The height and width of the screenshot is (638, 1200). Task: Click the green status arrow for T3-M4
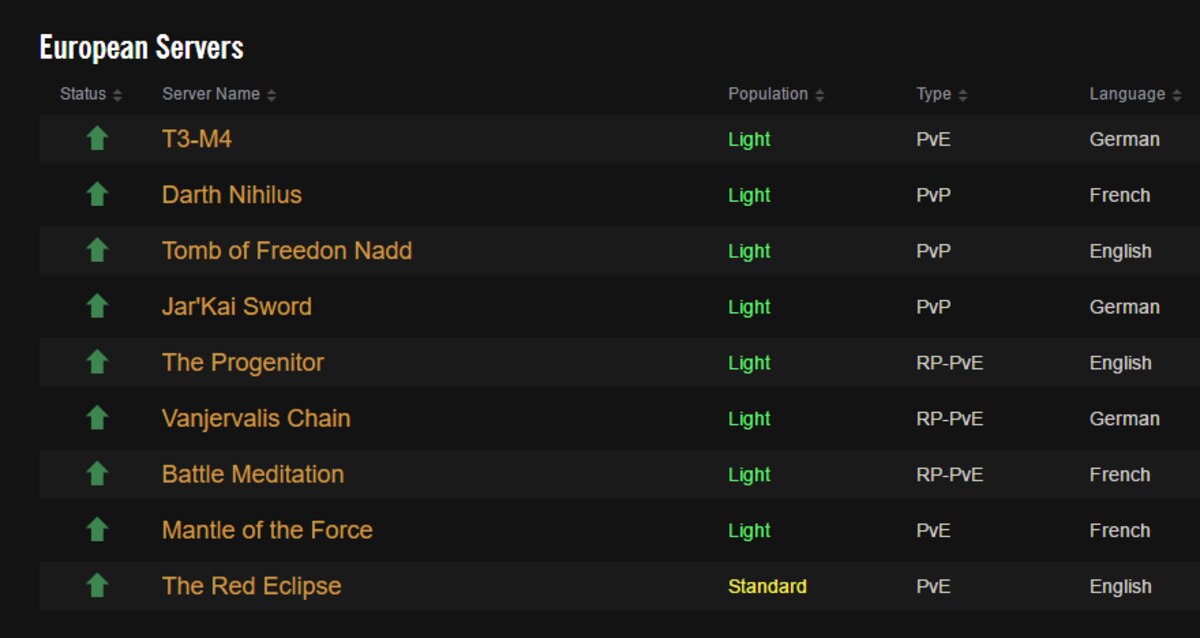tap(97, 138)
